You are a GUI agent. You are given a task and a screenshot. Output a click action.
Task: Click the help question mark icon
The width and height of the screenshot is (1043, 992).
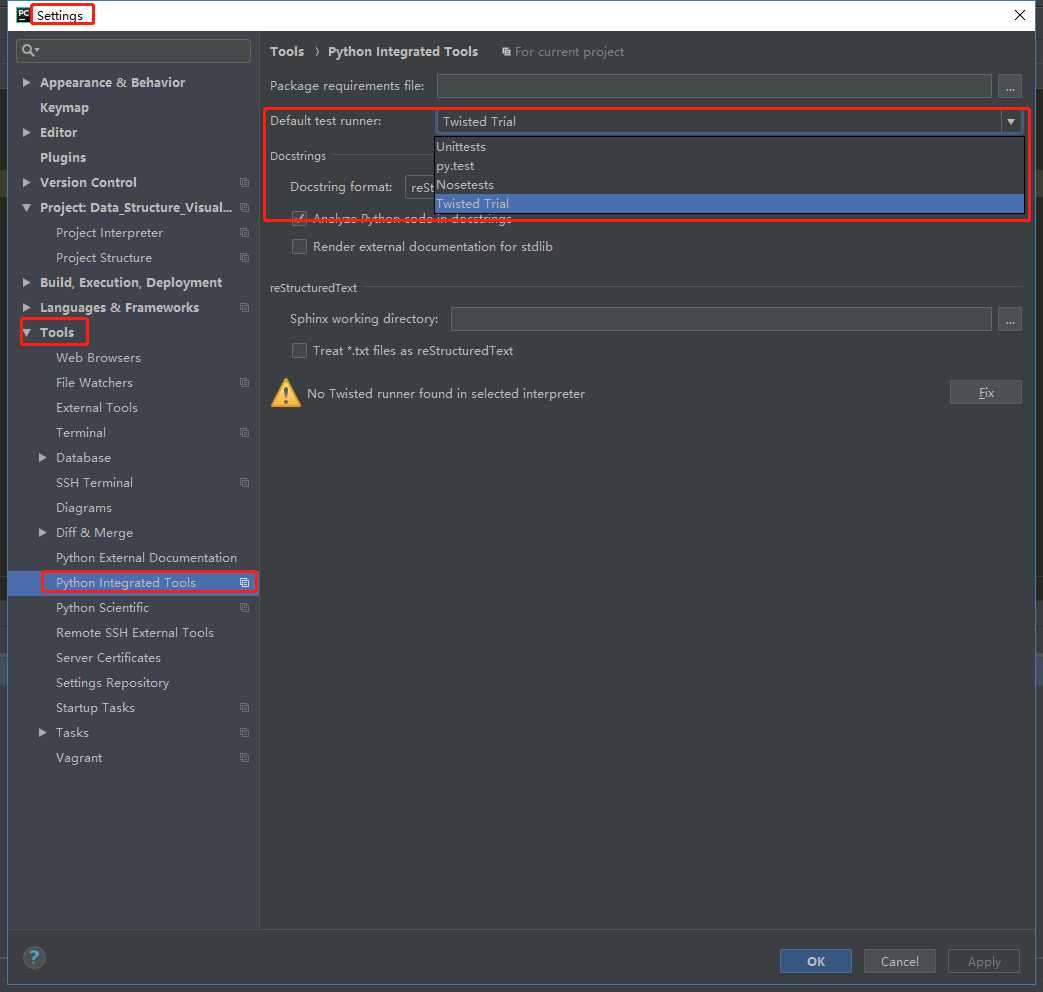tap(35, 957)
